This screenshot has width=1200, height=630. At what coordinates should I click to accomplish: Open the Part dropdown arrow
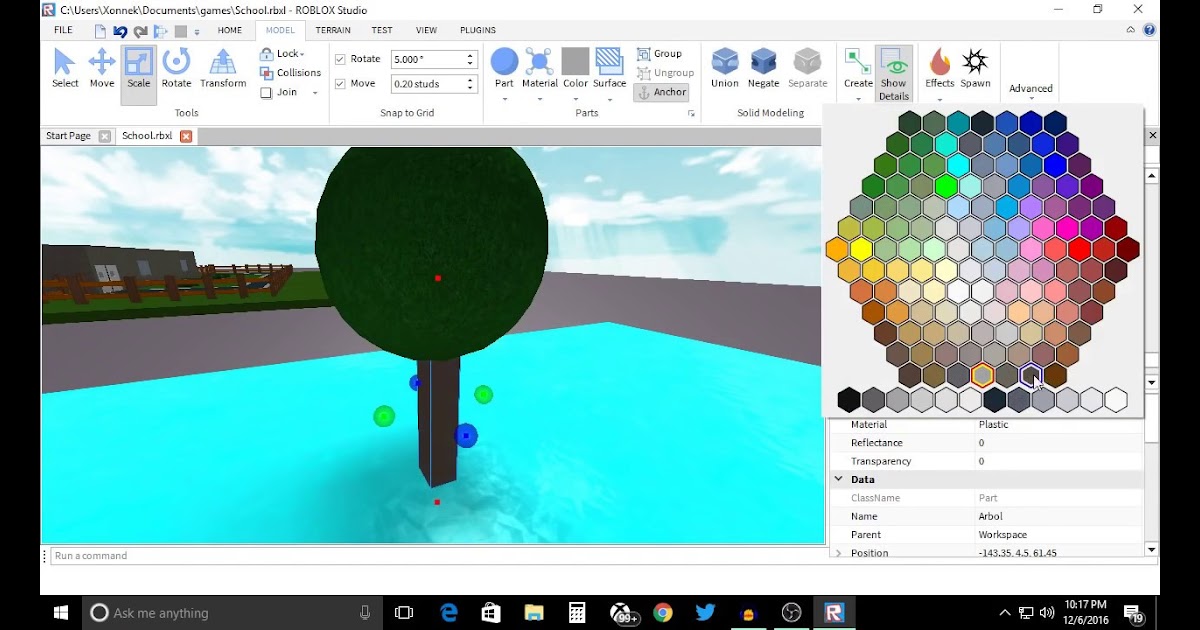click(x=504, y=99)
